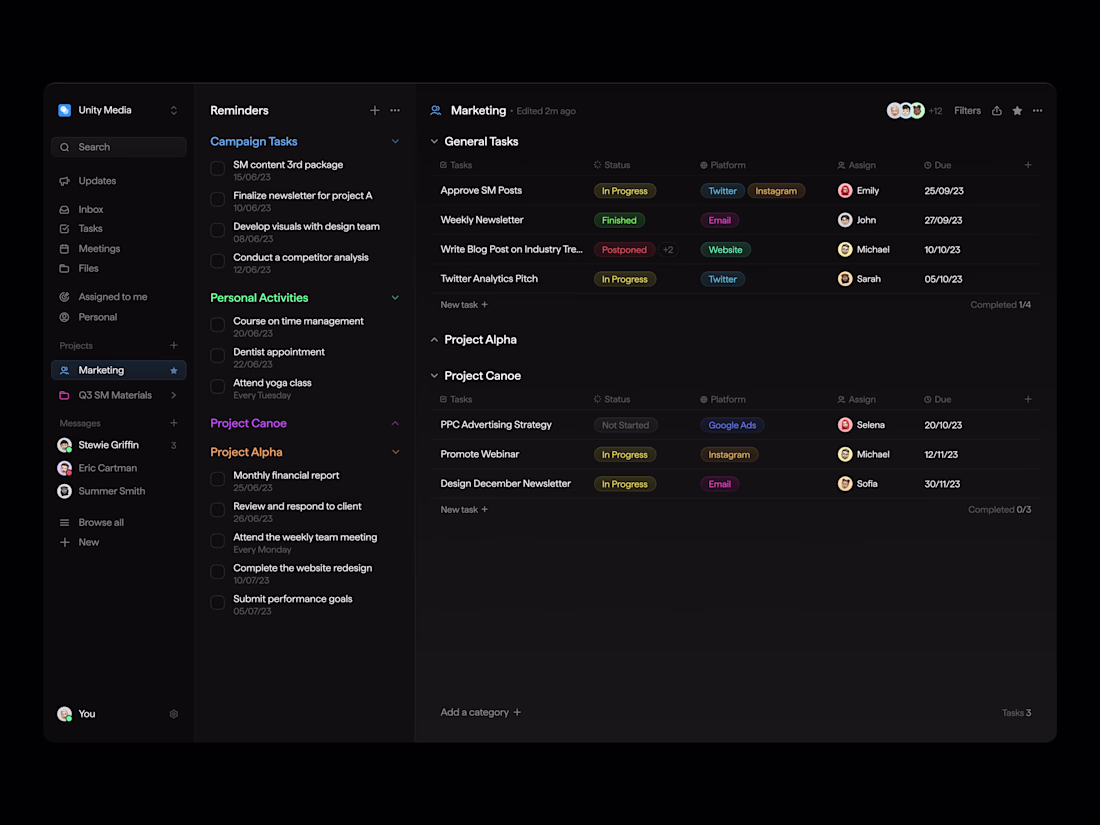This screenshot has height=825, width=1100.
Task: Open Filters in the Marketing header
Action: click(x=967, y=111)
